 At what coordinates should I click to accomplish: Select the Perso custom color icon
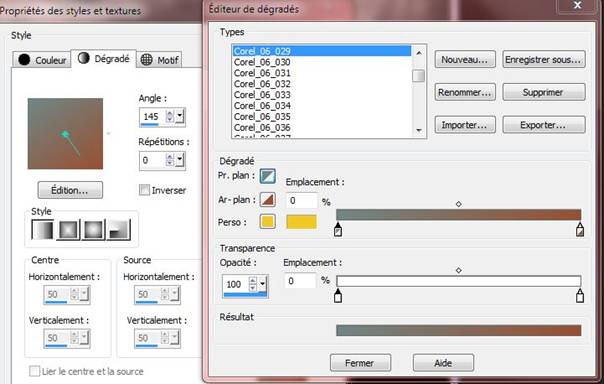(x=267, y=222)
